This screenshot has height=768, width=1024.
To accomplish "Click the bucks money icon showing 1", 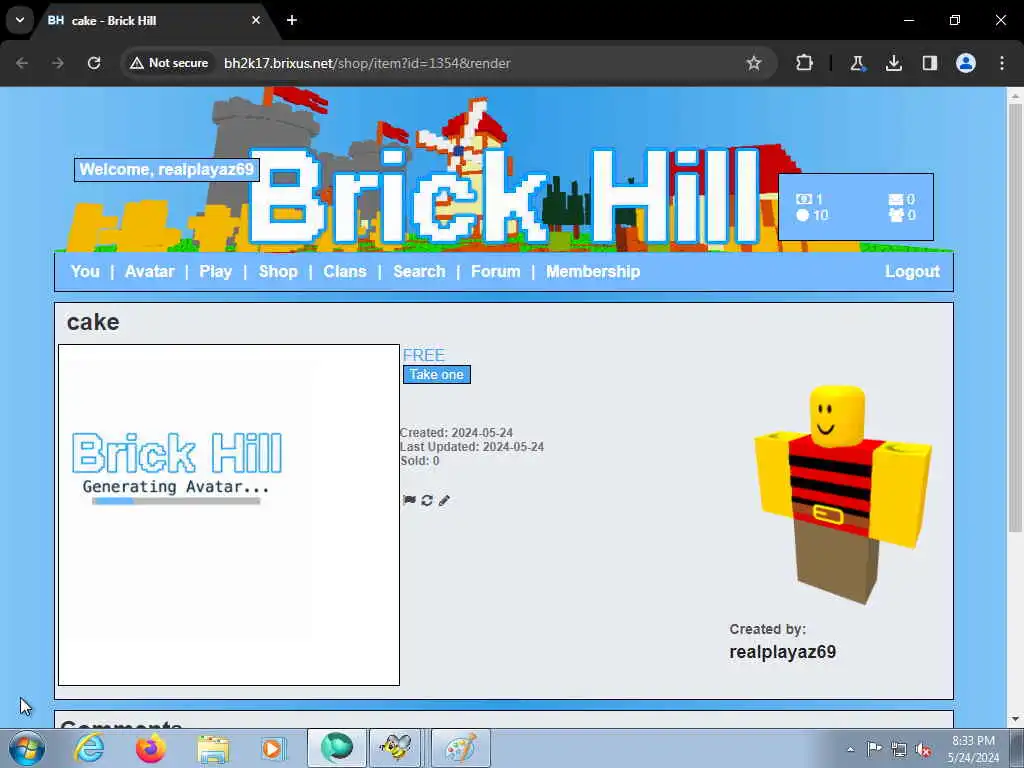I will [x=804, y=199].
